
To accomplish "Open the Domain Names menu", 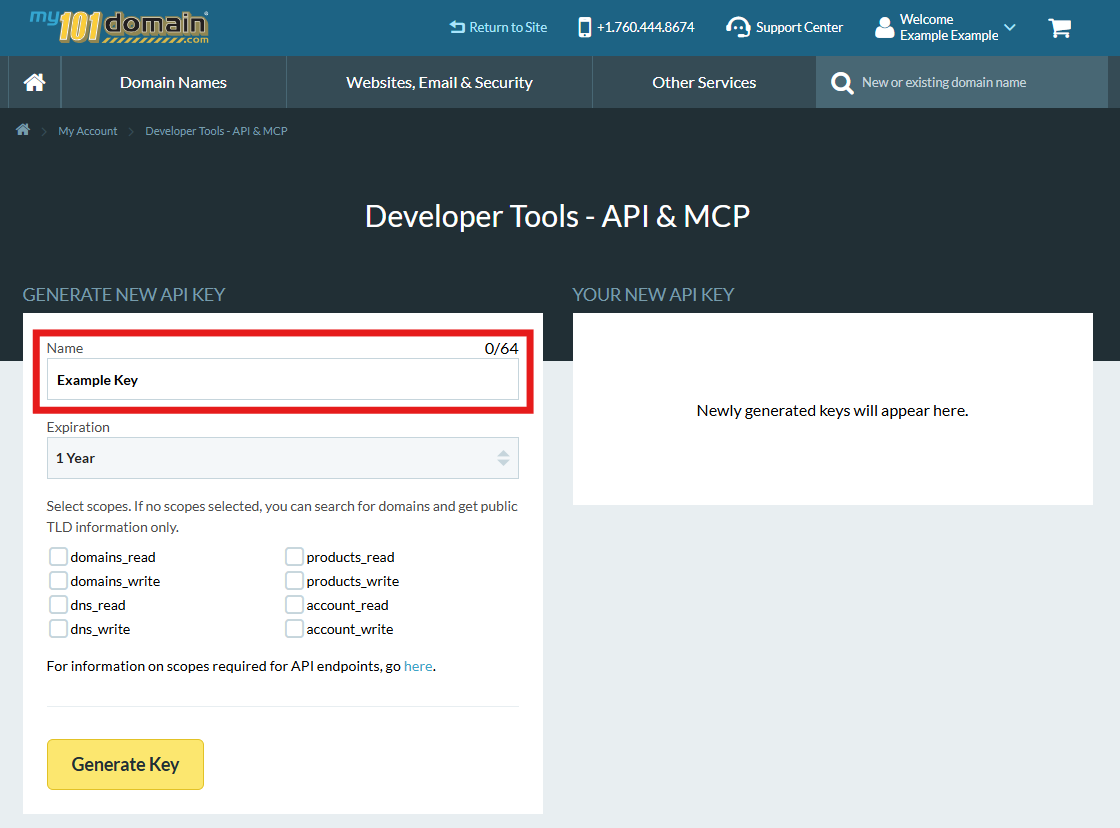I will [x=172, y=82].
